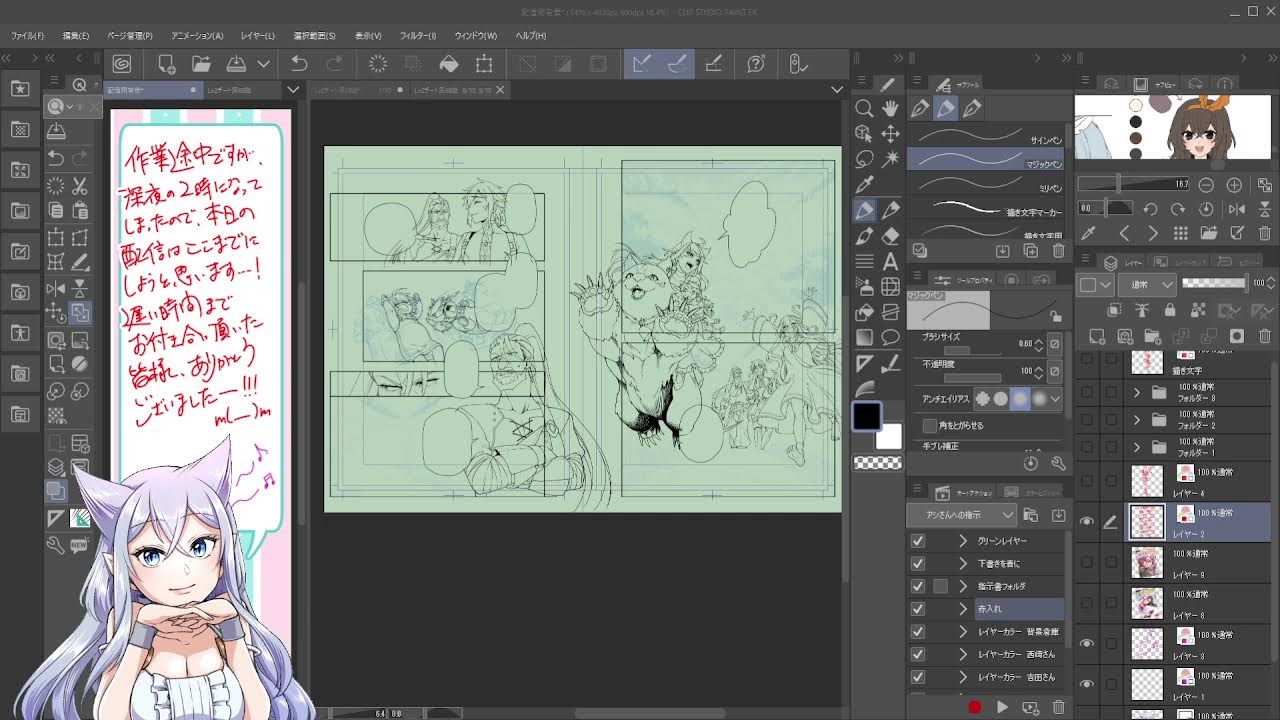Delete layer using the layer panel trash icon
Image resolution: width=1280 pixels, height=720 pixels.
[1265, 338]
